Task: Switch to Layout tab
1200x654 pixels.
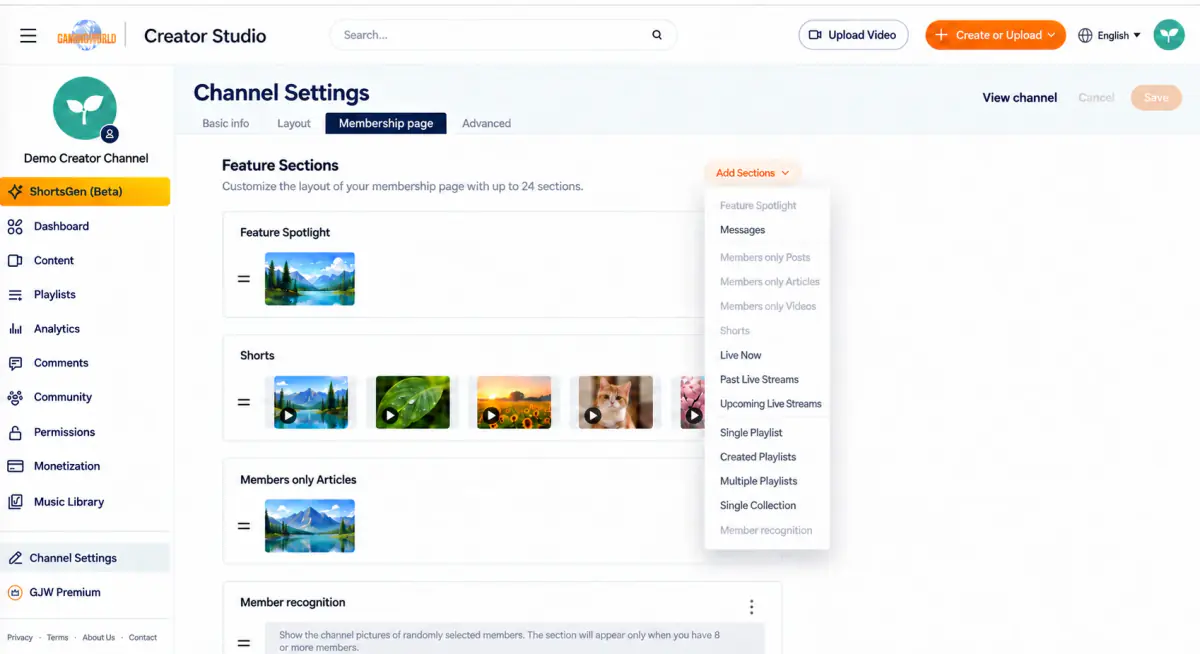Action: click(294, 123)
